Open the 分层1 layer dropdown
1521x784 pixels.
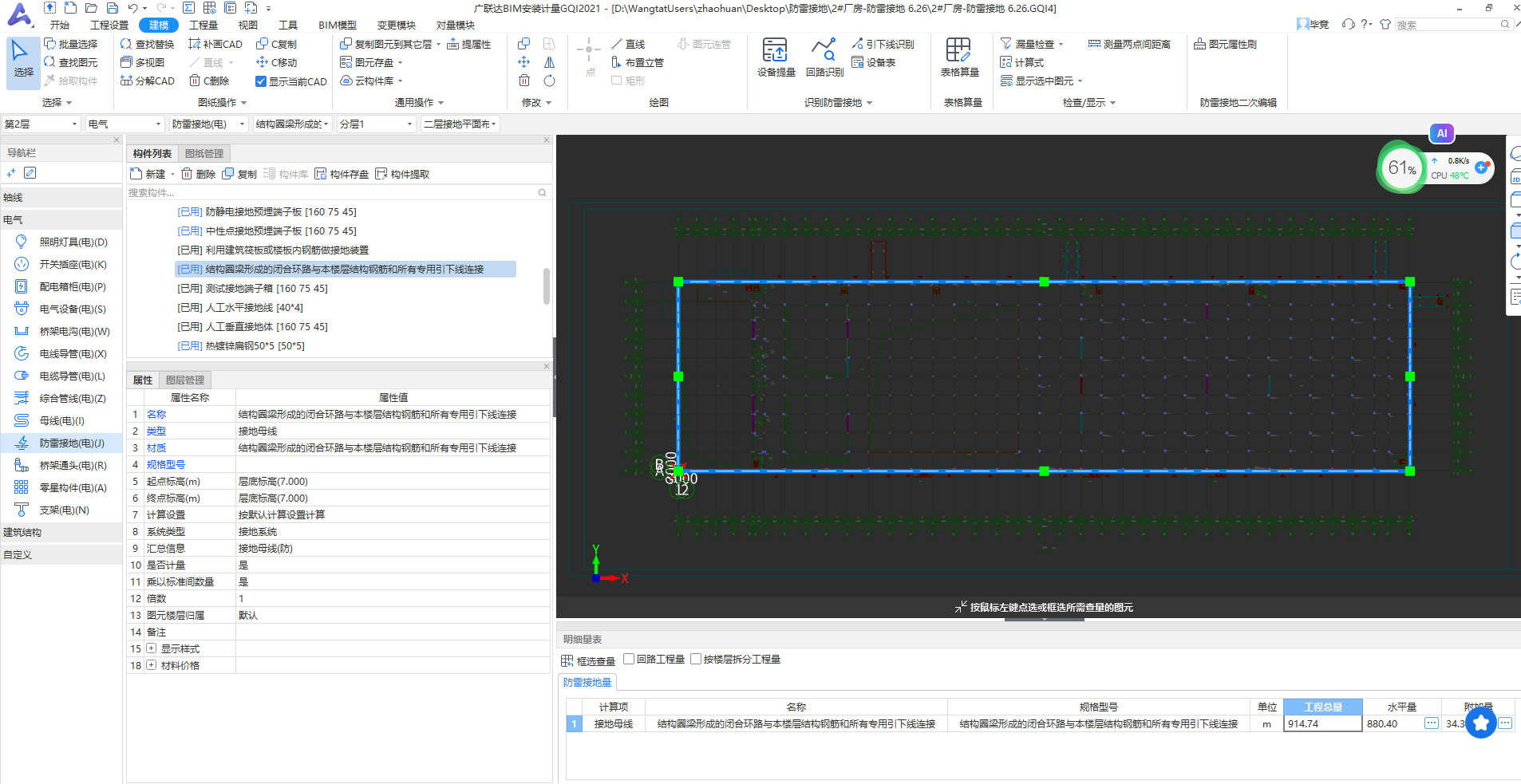(x=376, y=124)
